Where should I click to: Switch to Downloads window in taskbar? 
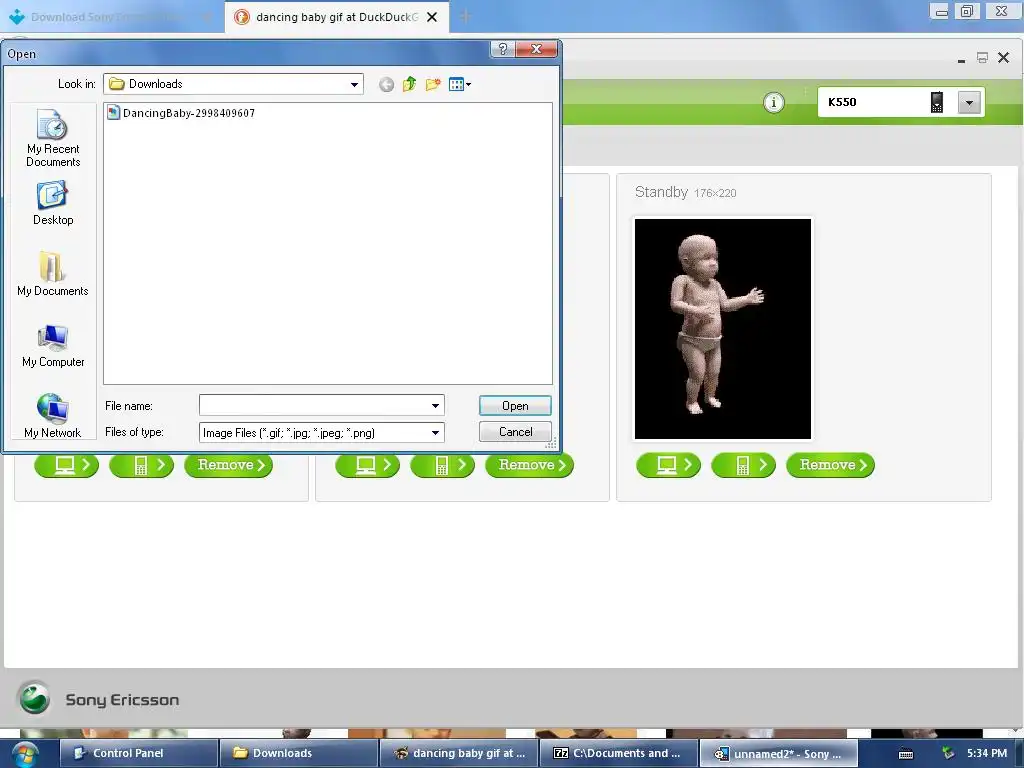pyautogui.click(x=298, y=753)
